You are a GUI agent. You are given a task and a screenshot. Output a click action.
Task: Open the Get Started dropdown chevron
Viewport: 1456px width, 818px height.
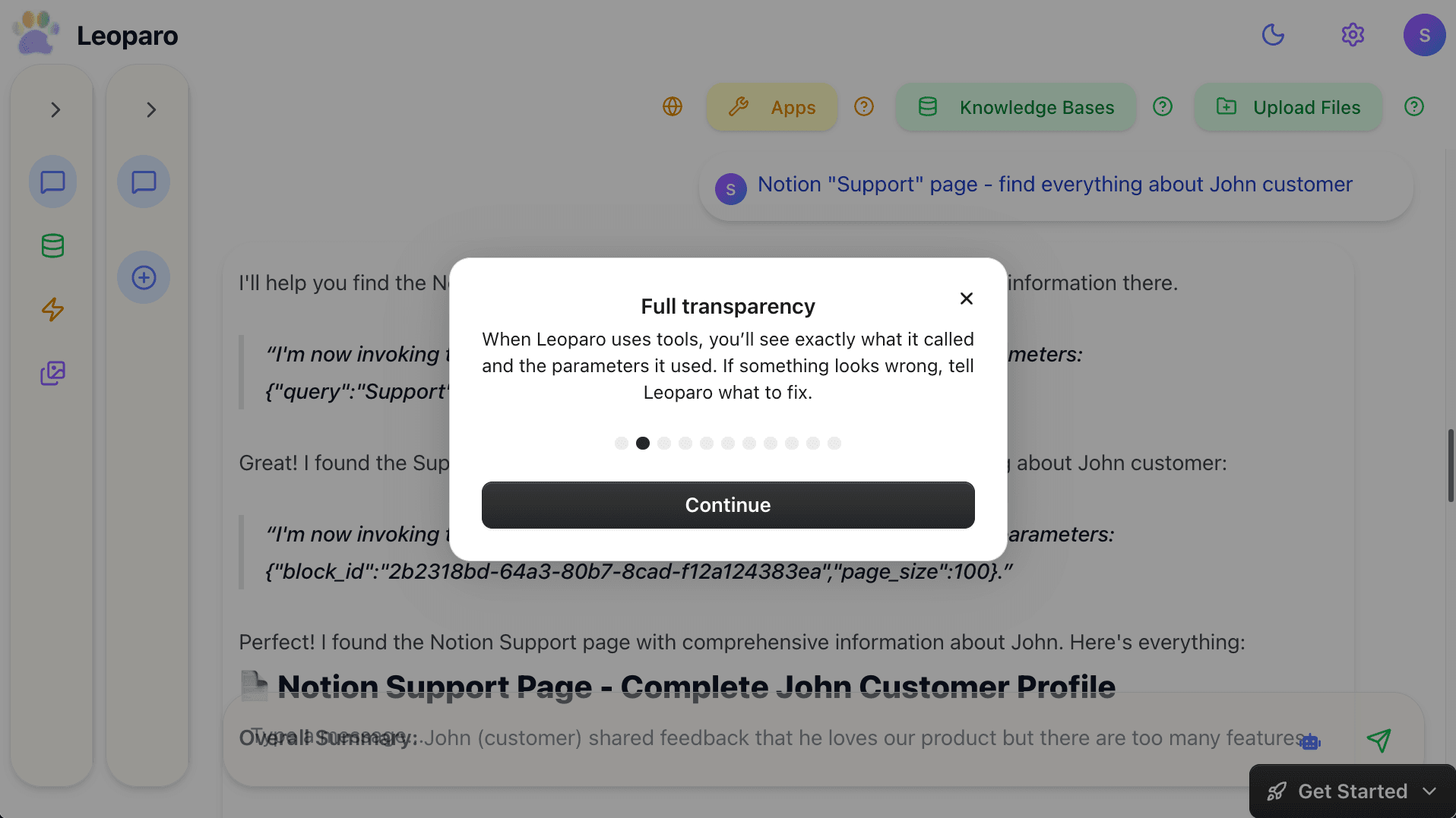1432,791
